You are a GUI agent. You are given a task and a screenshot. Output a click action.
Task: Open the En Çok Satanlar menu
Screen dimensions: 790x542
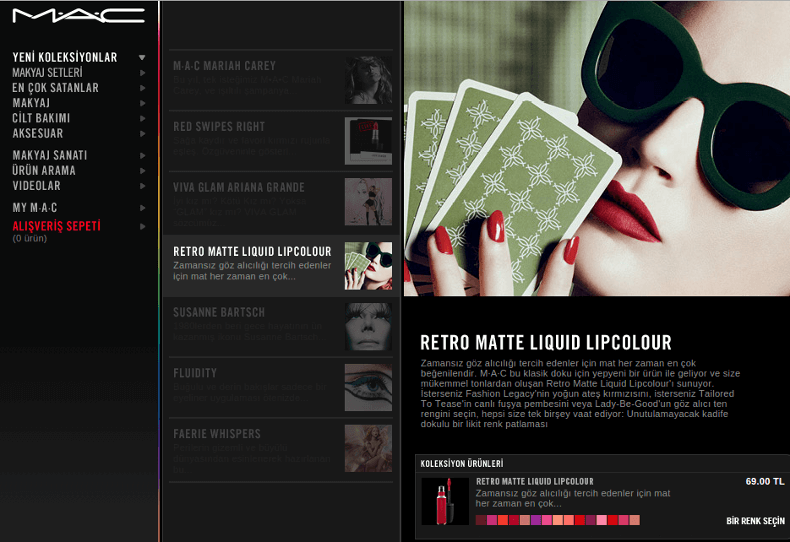coord(55,88)
